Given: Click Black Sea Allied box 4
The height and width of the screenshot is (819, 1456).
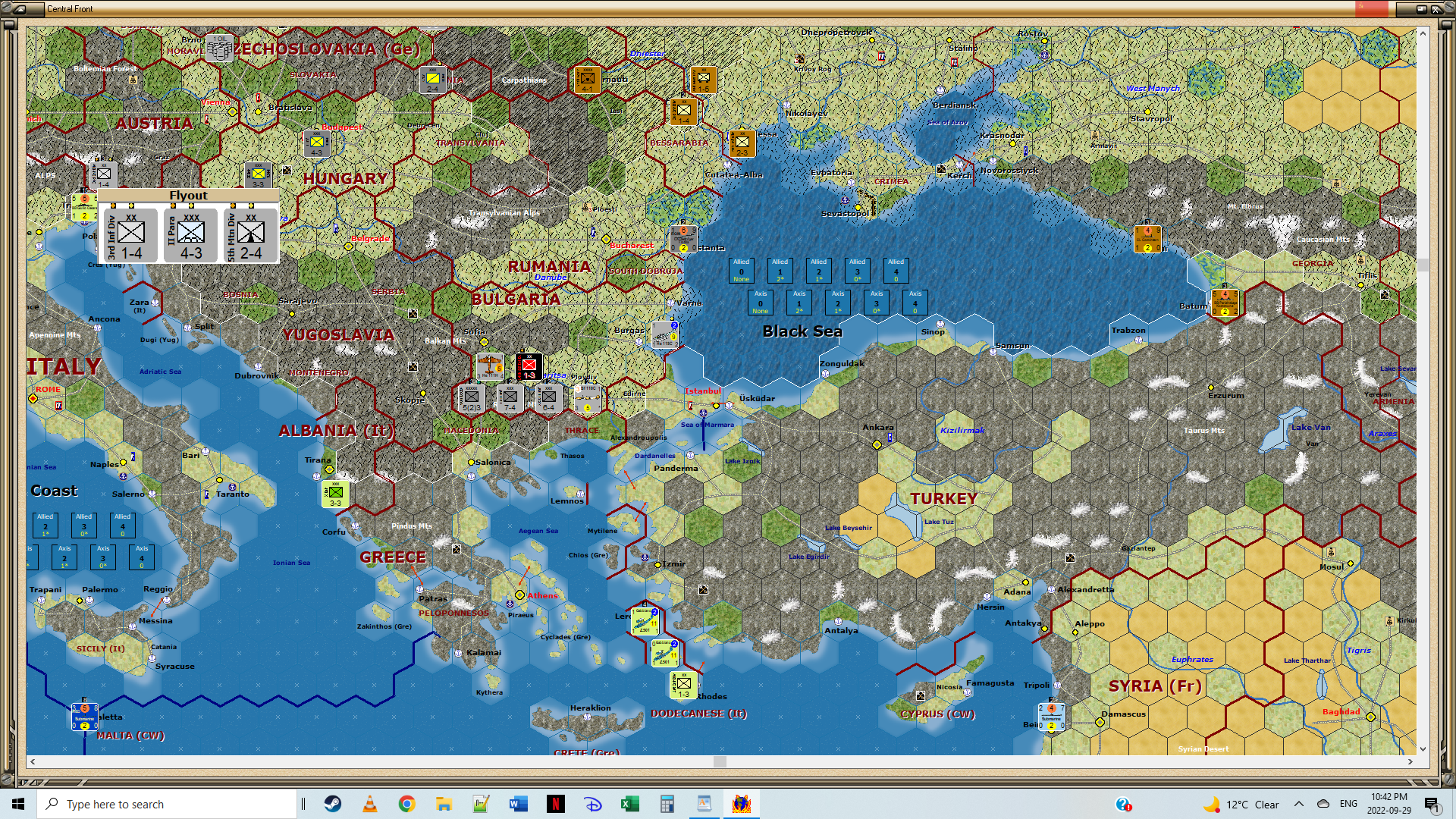Looking at the screenshot, I should tap(896, 271).
